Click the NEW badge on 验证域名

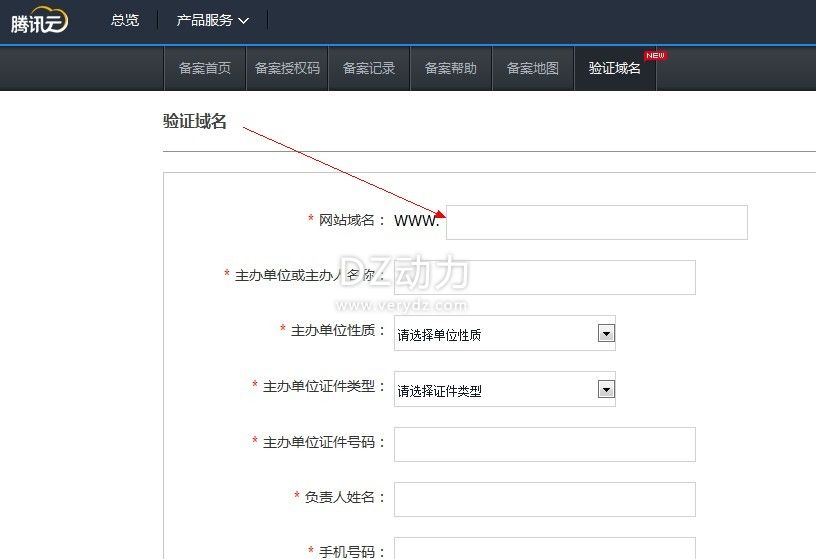coord(655,56)
